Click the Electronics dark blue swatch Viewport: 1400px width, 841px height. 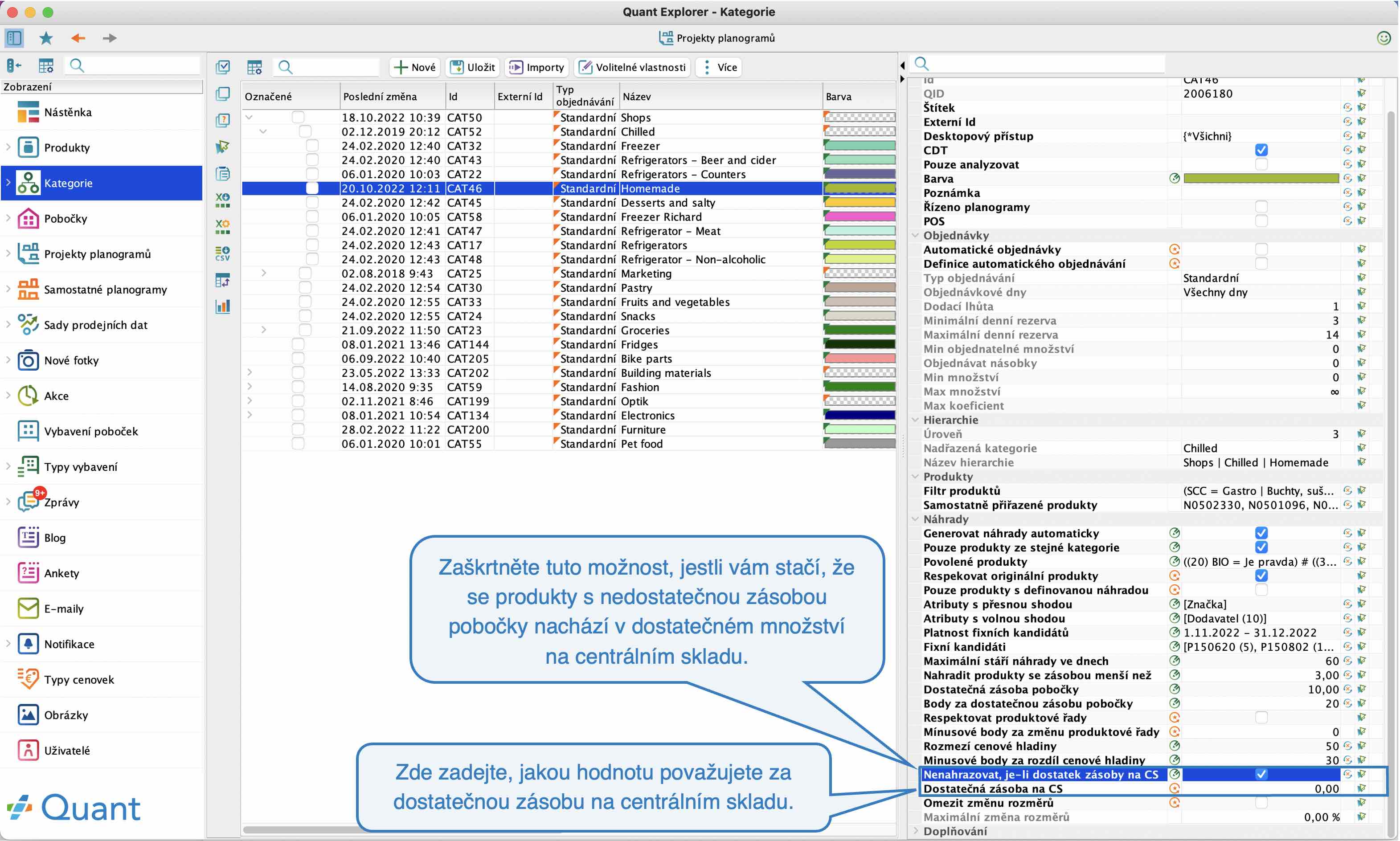[859, 416]
